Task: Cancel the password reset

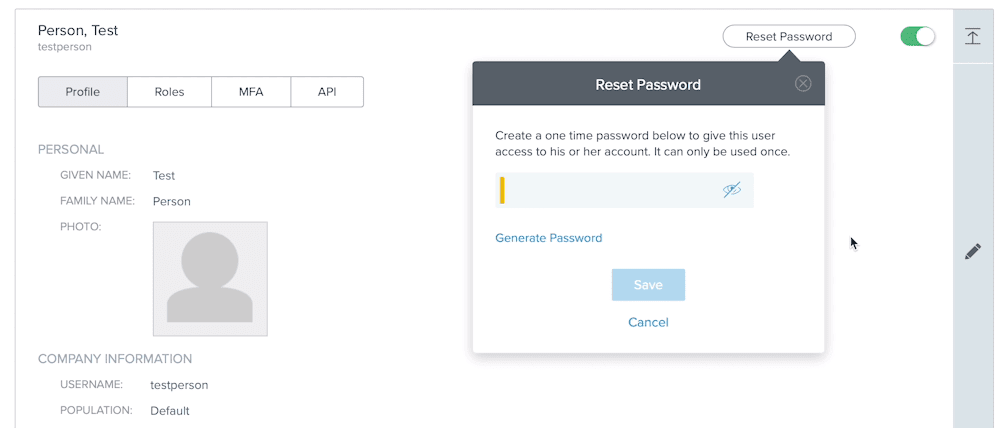Action: point(648,322)
